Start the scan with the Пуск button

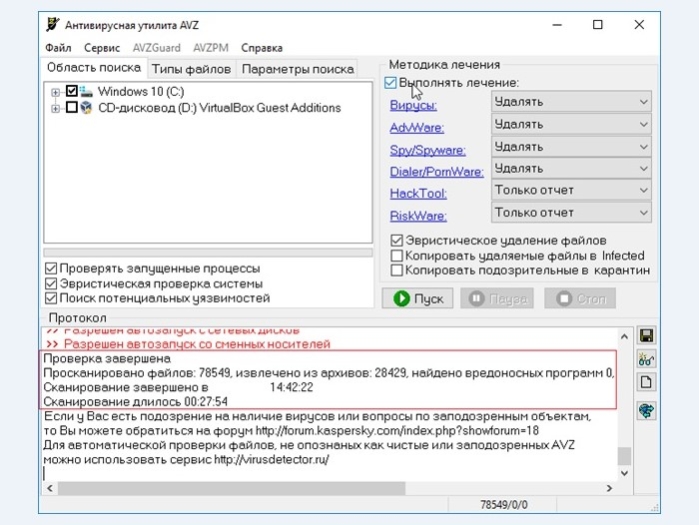point(418,298)
